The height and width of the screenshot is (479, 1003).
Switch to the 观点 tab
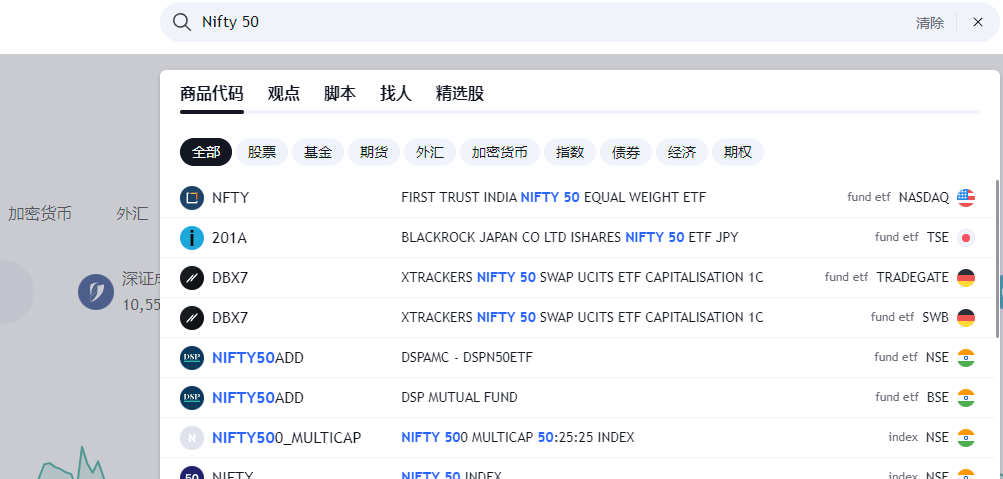click(x=283, y=93)
